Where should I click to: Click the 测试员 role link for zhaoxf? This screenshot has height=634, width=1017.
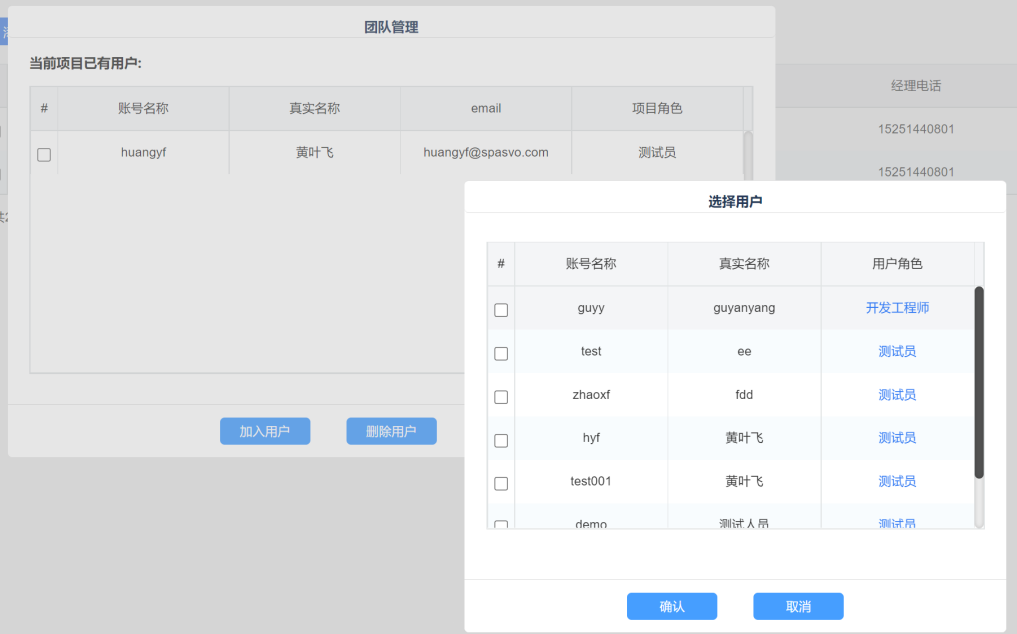point(897,394)
